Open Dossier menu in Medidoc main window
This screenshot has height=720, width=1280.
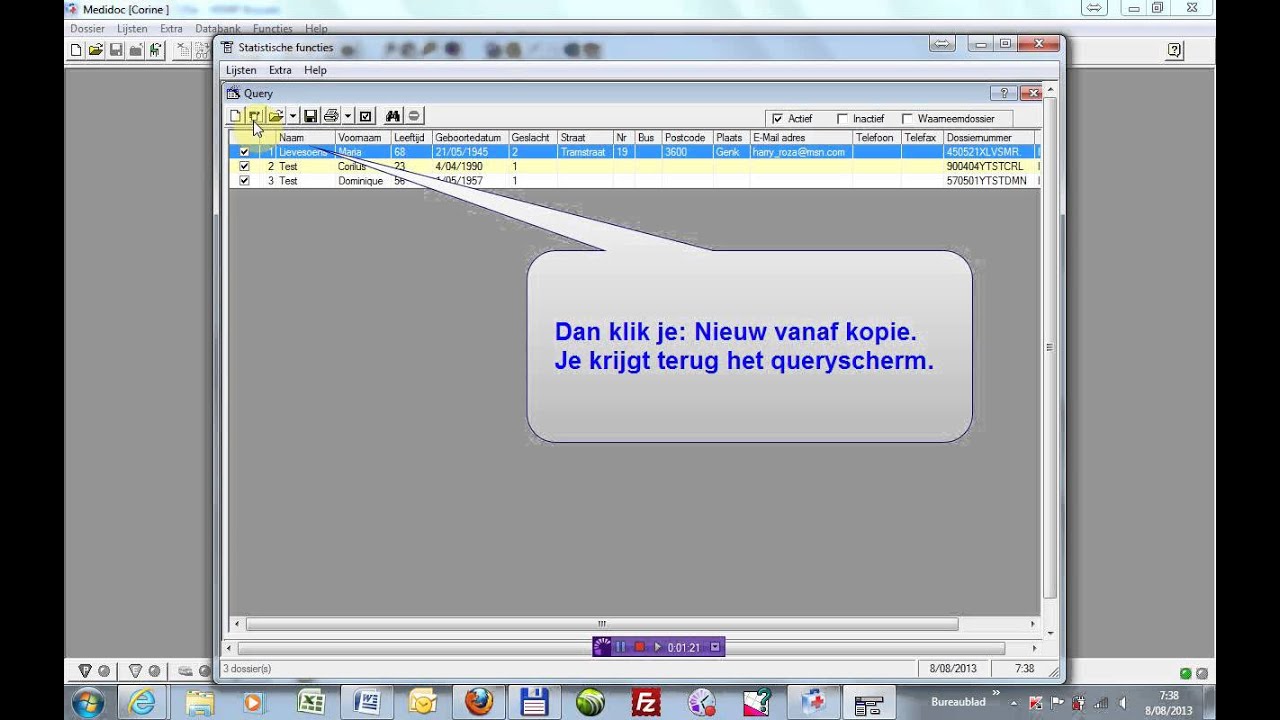87,29
